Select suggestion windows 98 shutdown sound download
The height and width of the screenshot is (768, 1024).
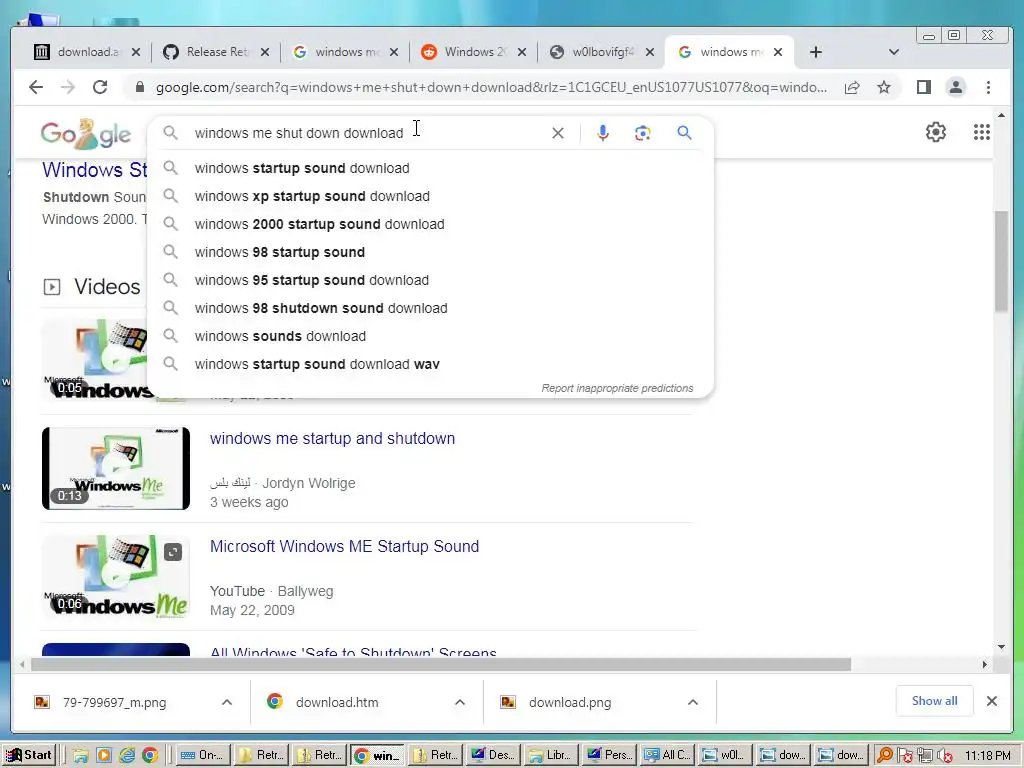(430, 308)
